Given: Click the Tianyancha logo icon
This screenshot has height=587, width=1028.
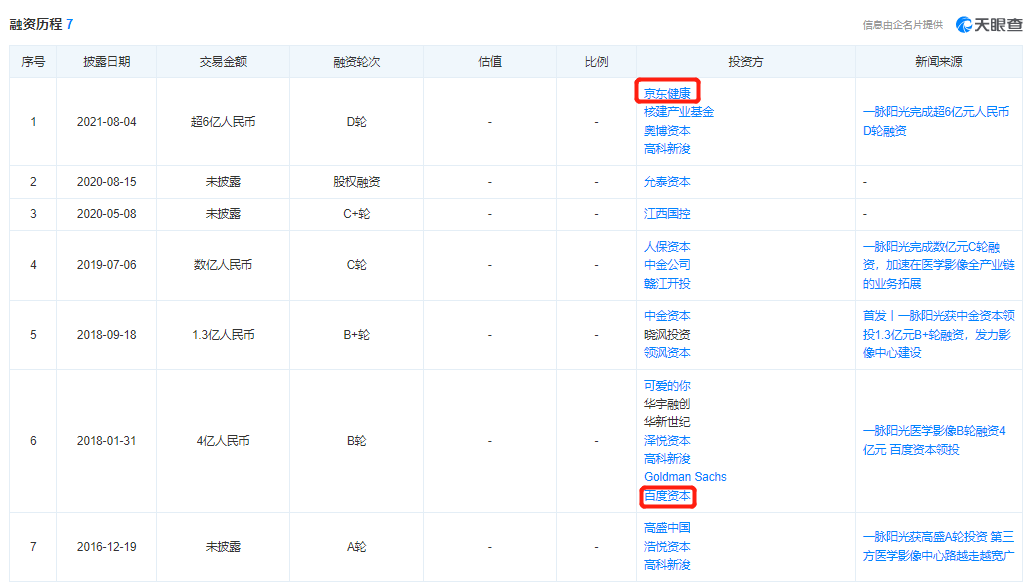Looking at the screenshot, I should 965,24.
